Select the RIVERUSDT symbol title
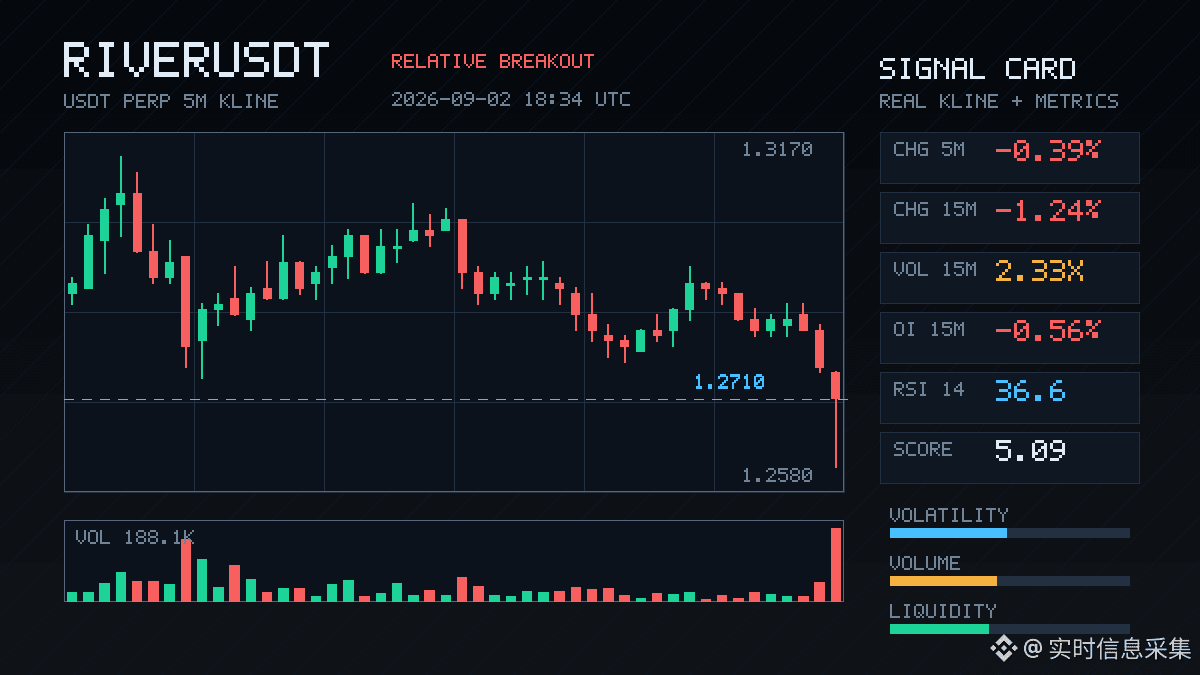The width and height of the screenshot is (1200, 675). (196, 60)
